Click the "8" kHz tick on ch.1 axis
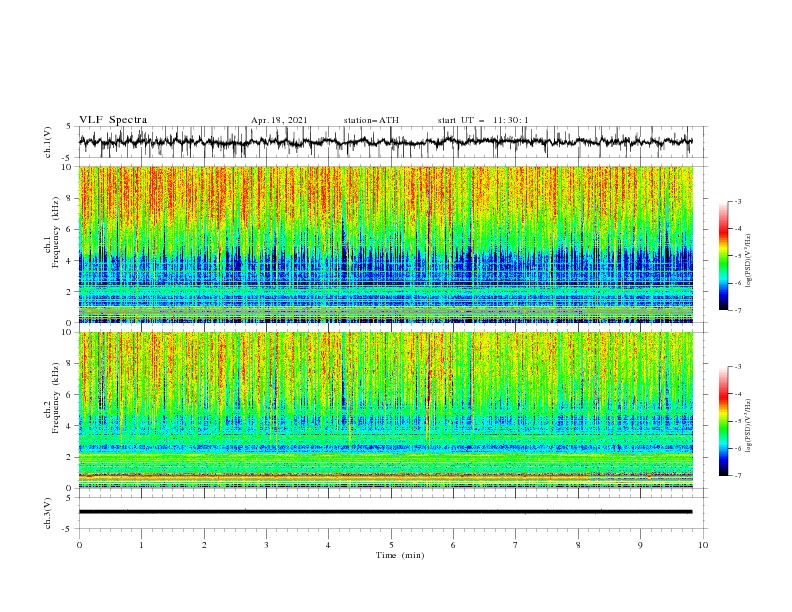The width and height of the screenshot is (792, 612). coord(71,198)
